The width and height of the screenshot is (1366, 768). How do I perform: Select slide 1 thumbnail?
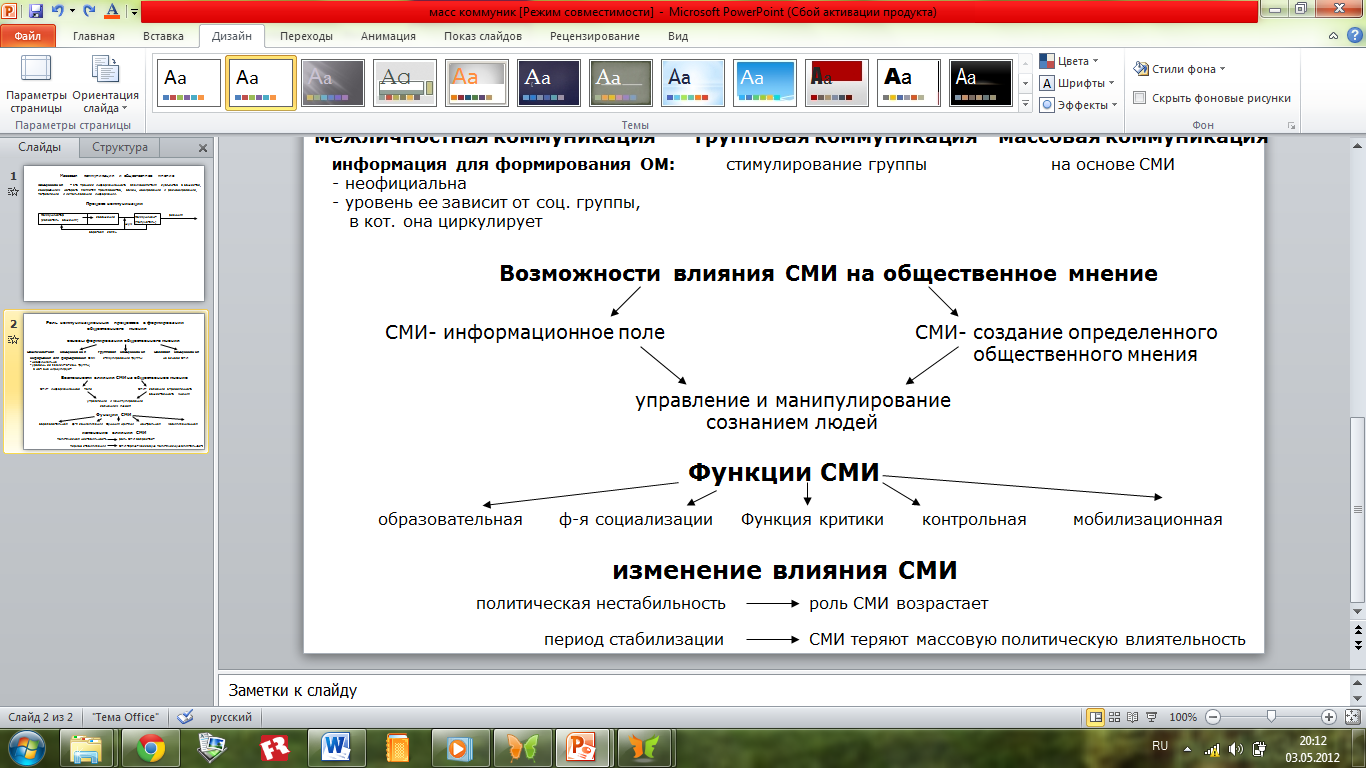click(x=114, y=233)
